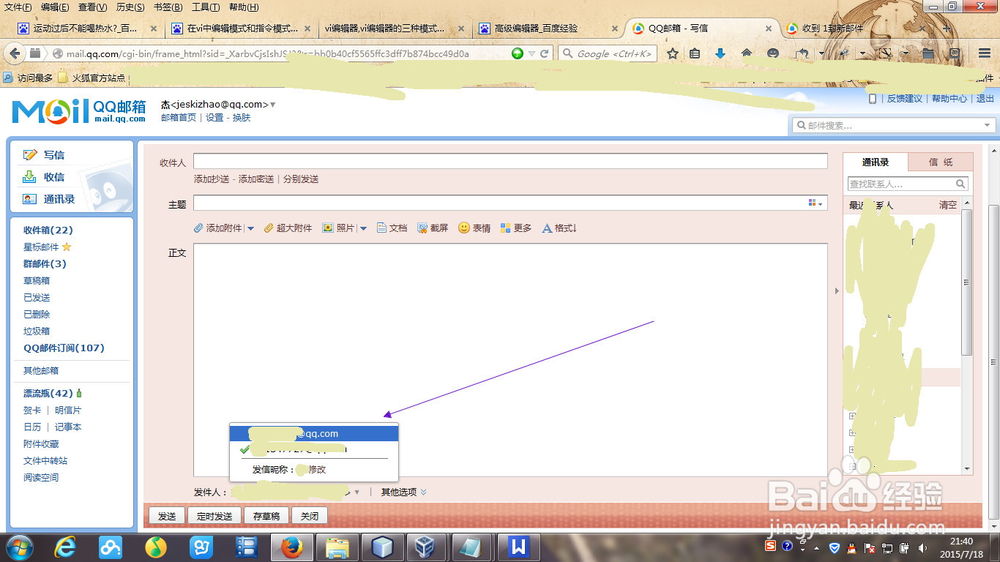The image size is (1000, 562).
Task: Collapse the contacts side panel arrow
Action: pyautogui.click(x=837, y=291)
